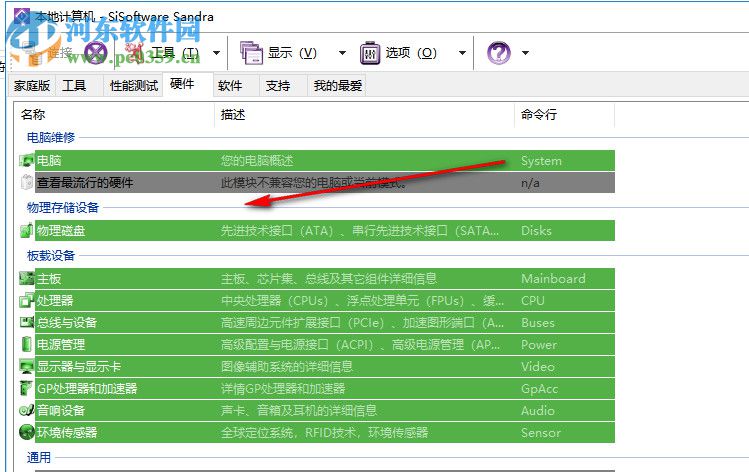The height and width of the screenshot is (472, 749).
Task: Select the 物理磁盘 row label
Action: 61,231
